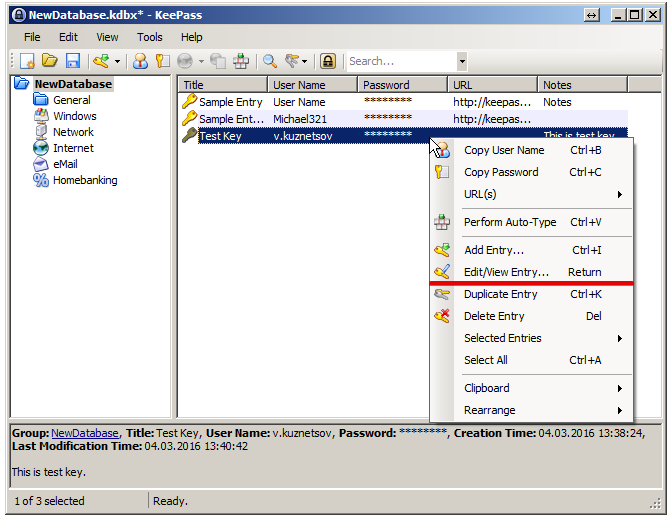Click the Open Database folder icon
Image resolution: width=671 pixels, height=519 pixels.
pyautogui.click(x=49, y=61)
